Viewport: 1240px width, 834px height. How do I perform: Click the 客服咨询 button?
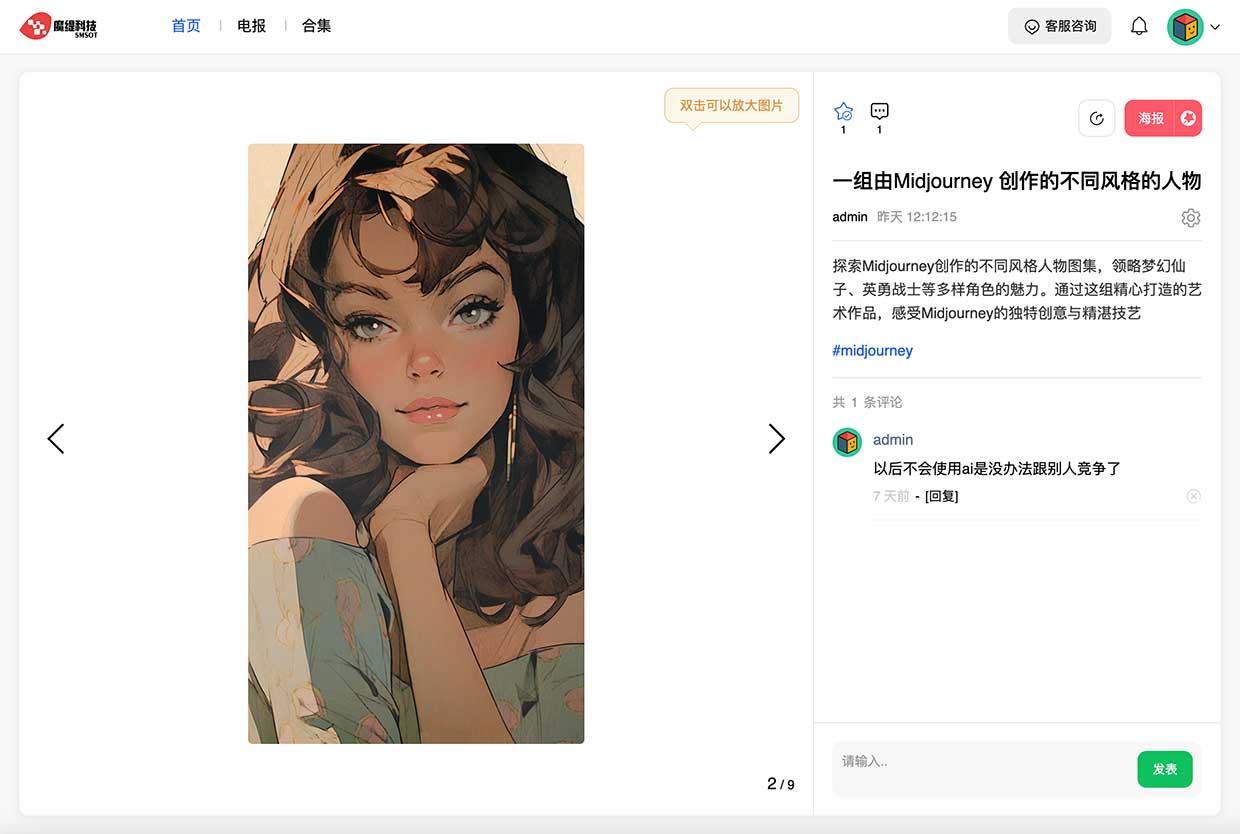[x=1059, y=26]
